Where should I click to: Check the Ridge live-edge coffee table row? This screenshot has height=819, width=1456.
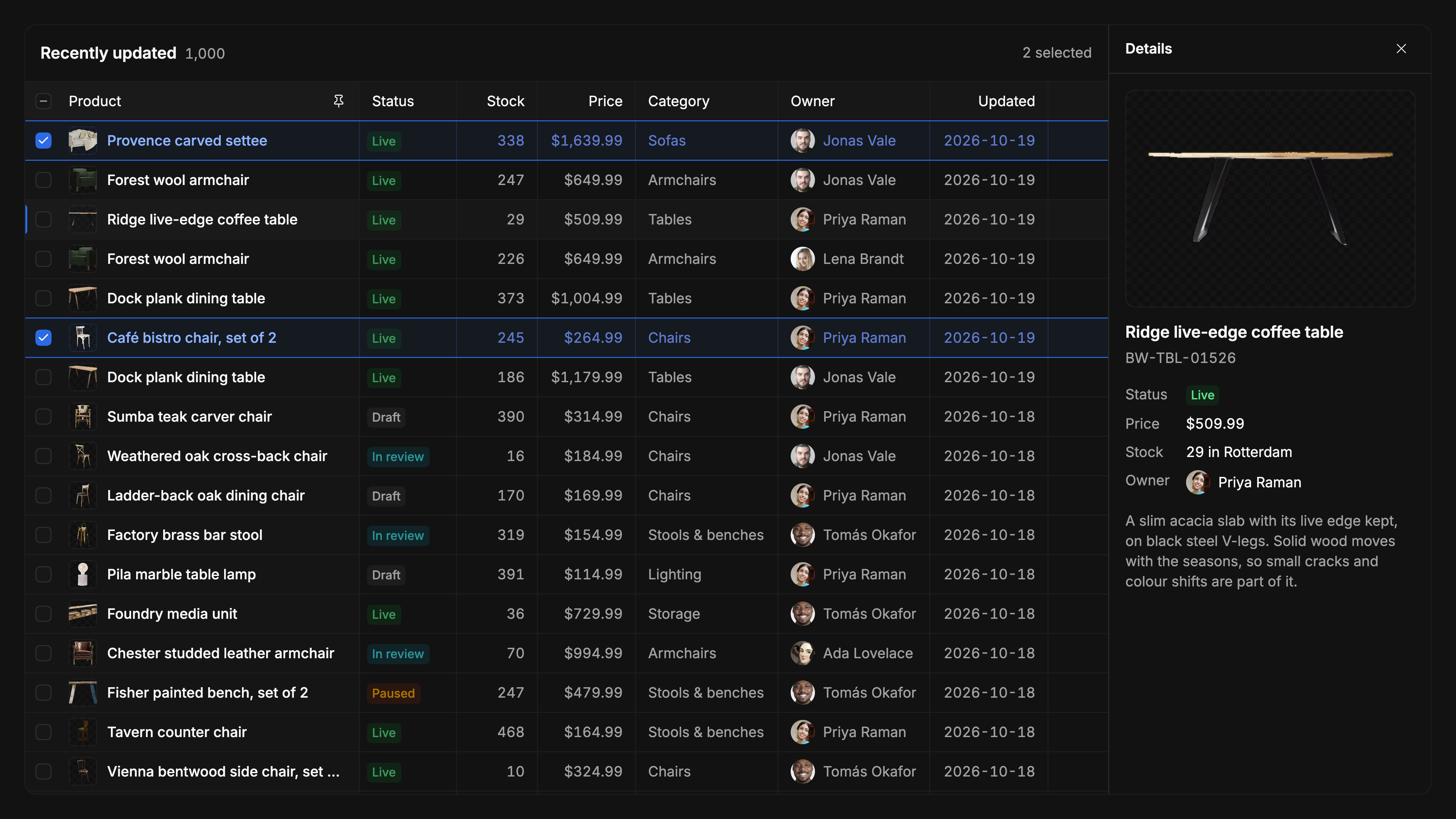point(43,219)
